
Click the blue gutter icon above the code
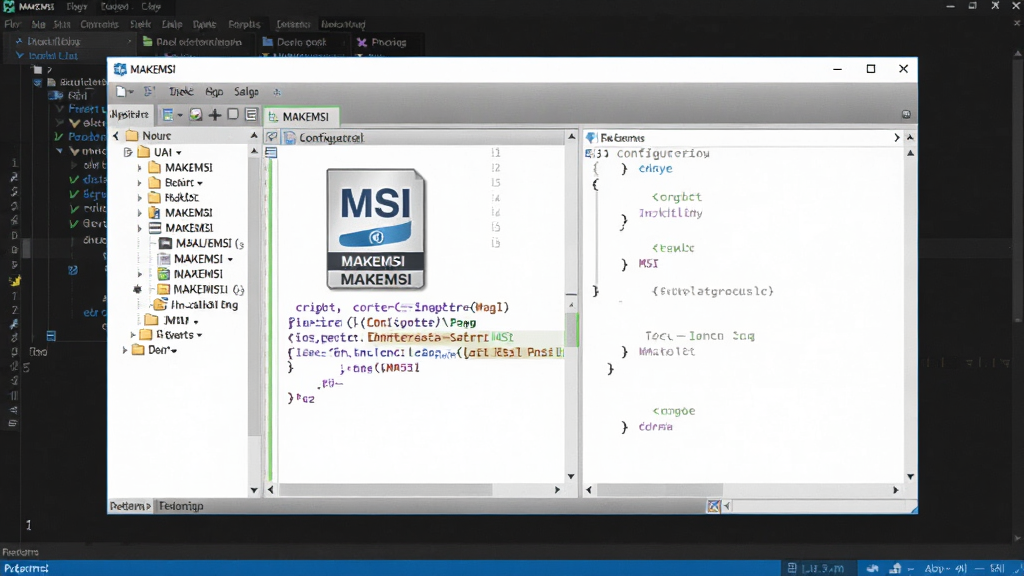271,152
